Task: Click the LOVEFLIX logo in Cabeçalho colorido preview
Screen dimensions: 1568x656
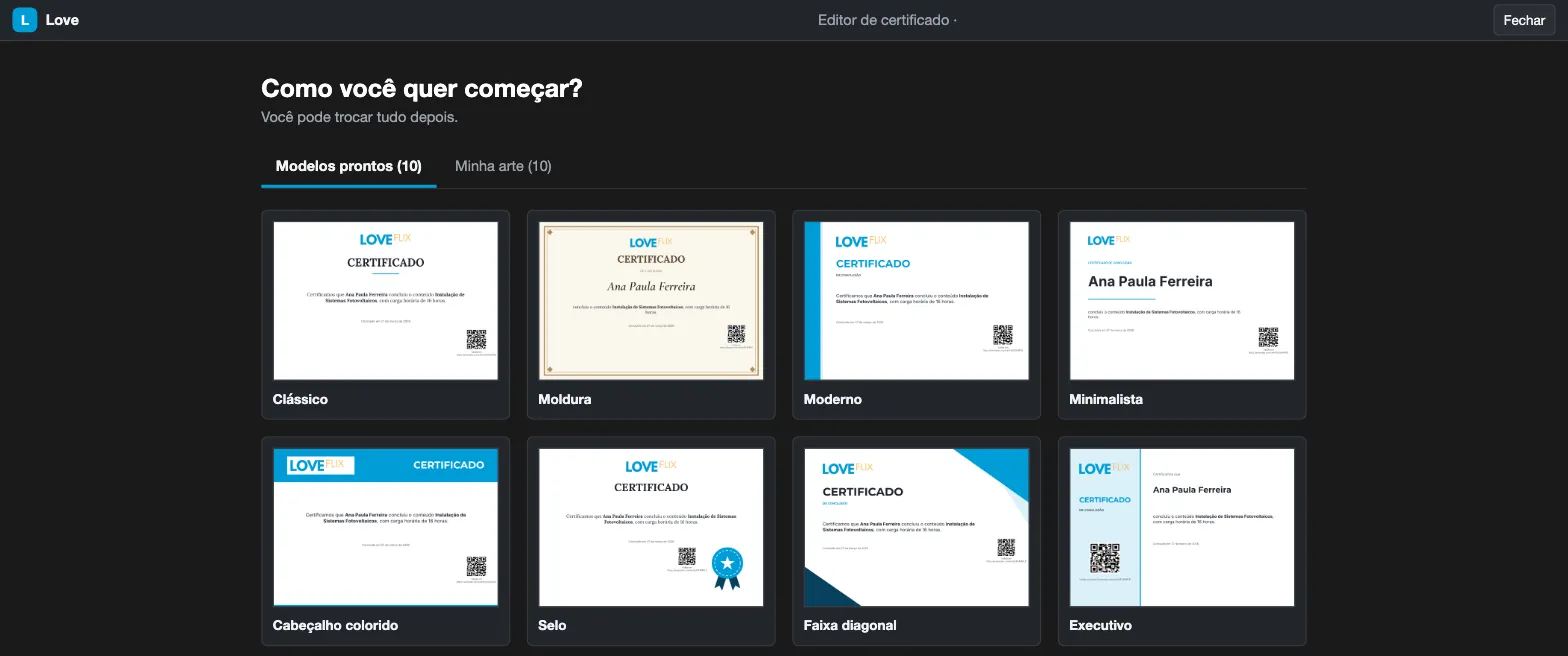Action: tap(320, 465)
